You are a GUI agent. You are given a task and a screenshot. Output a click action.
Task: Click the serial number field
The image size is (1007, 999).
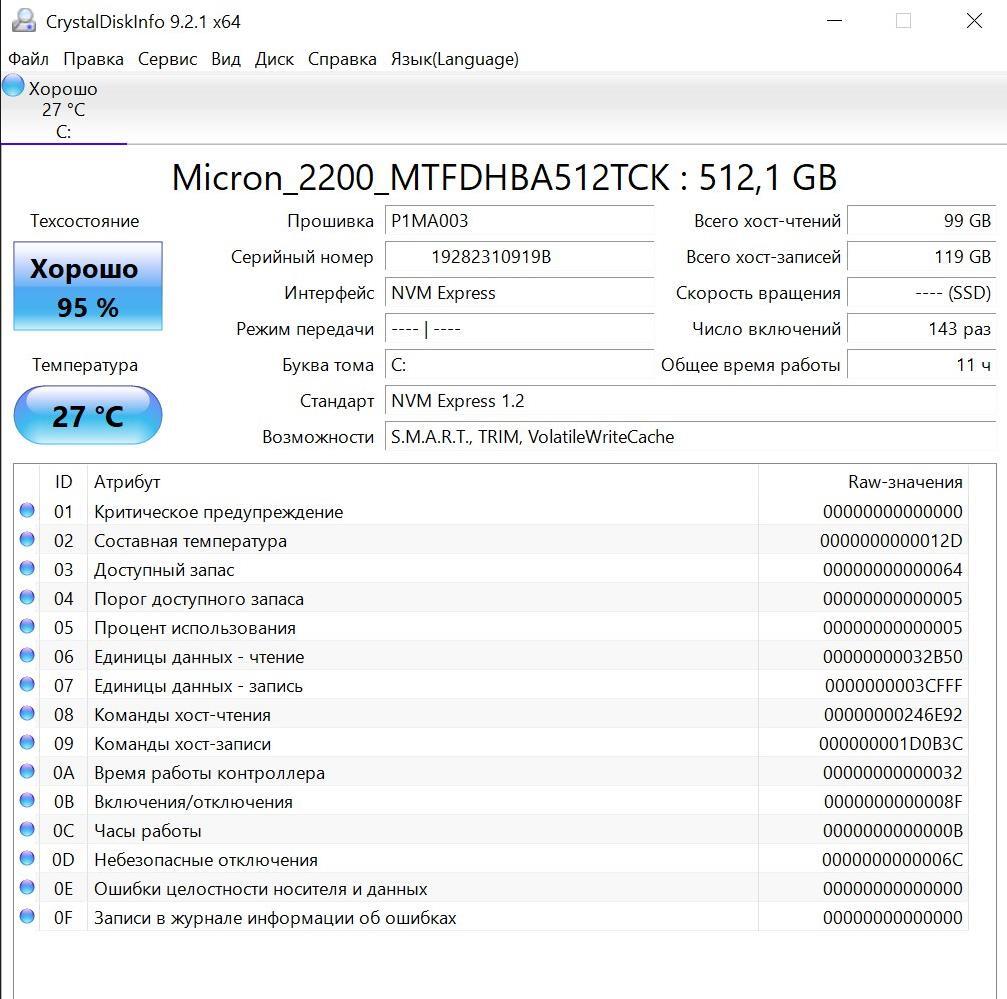click(519, 257)
